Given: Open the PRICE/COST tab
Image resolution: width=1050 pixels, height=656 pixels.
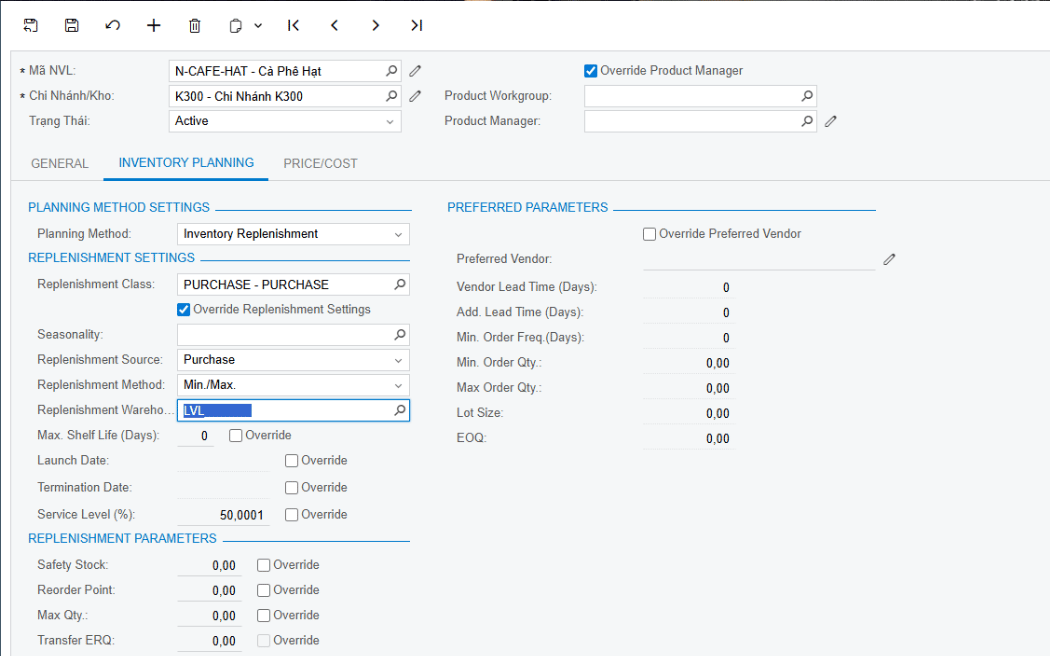Looking at the screenshot, I should 320,163.
